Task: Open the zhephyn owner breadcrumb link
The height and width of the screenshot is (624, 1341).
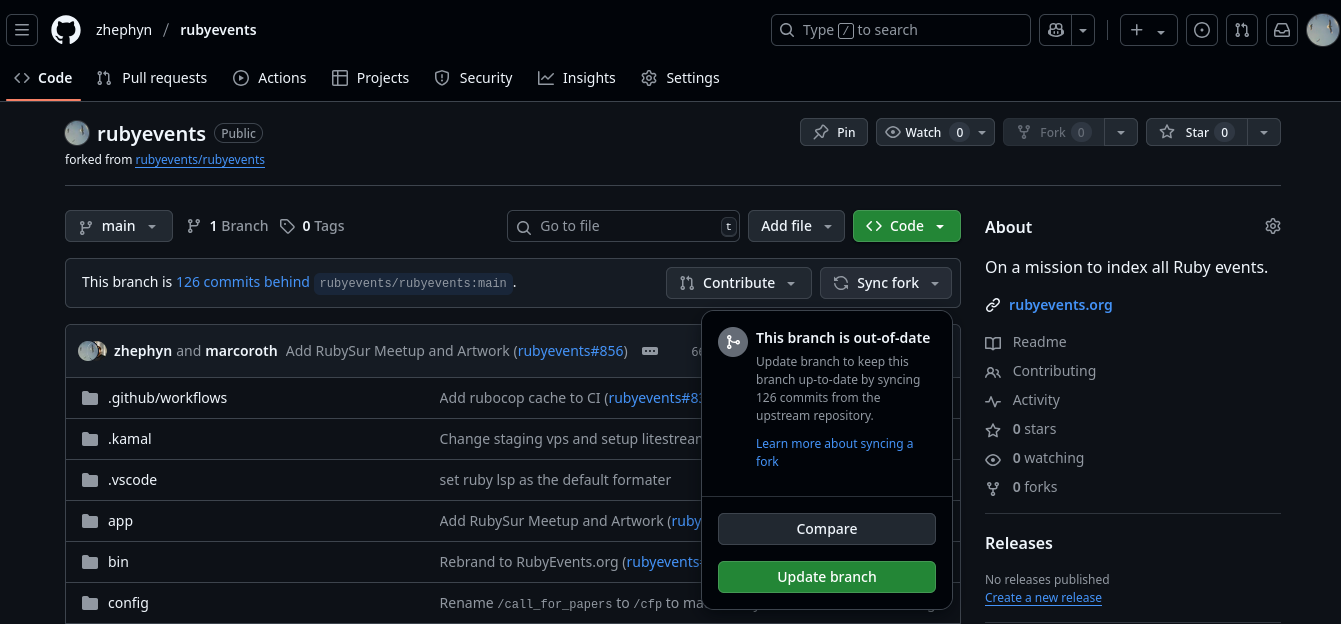Action: point(124,30)
